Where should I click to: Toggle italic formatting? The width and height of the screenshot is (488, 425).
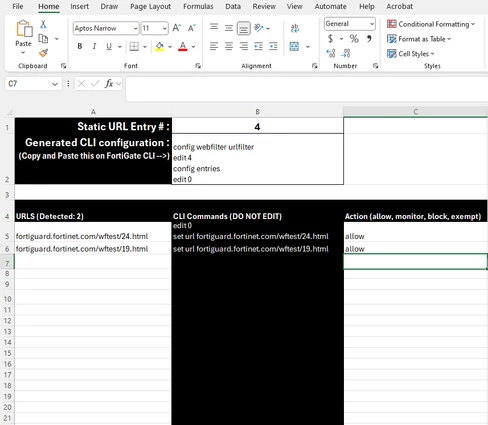[x=94, y=46]
